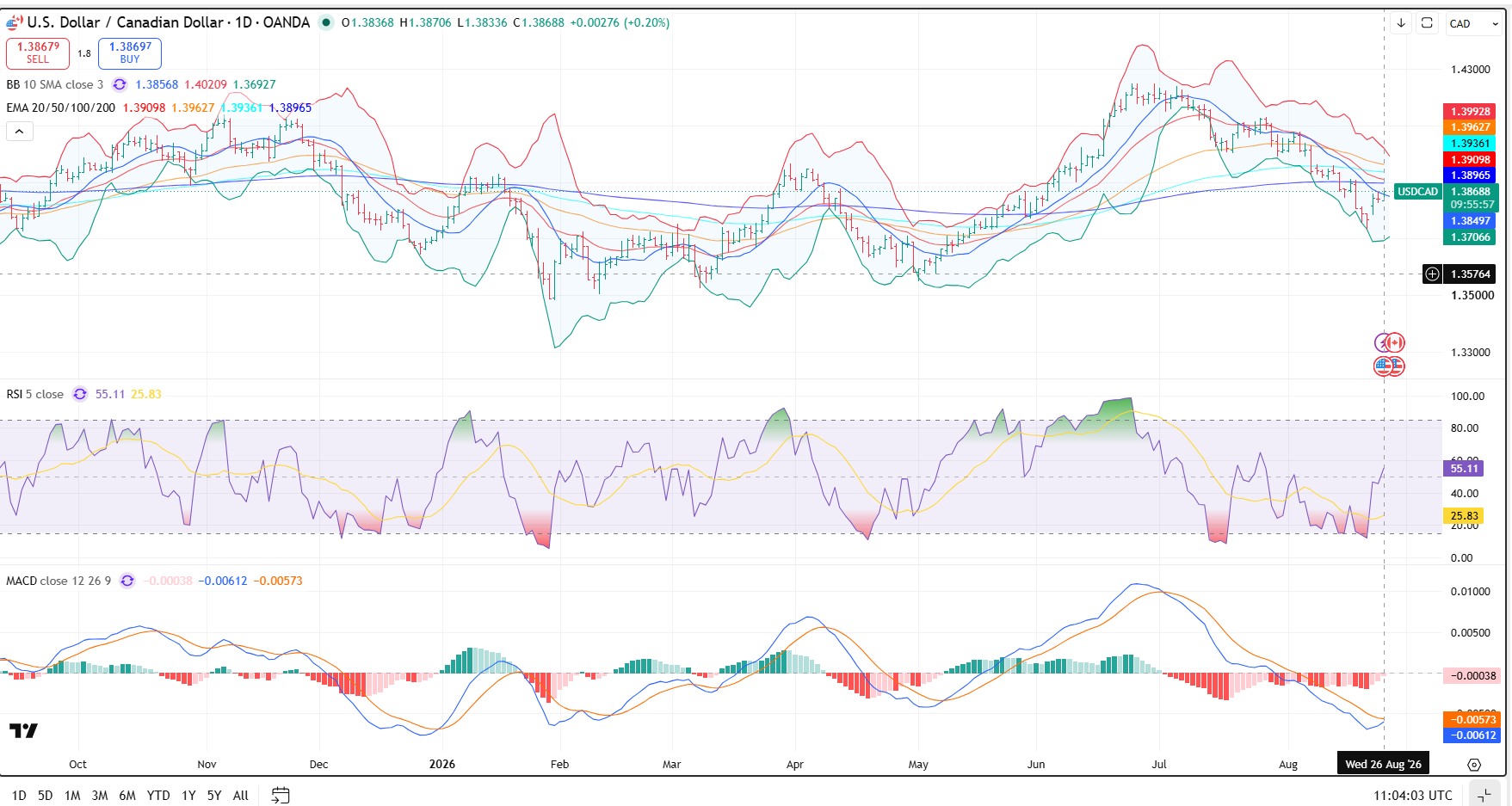Image resolution: width=1512 pixels, height=806 pixels.
Task: Click the 11:04:03 UTC timezone clock
Action: (x=1413, y=796)
